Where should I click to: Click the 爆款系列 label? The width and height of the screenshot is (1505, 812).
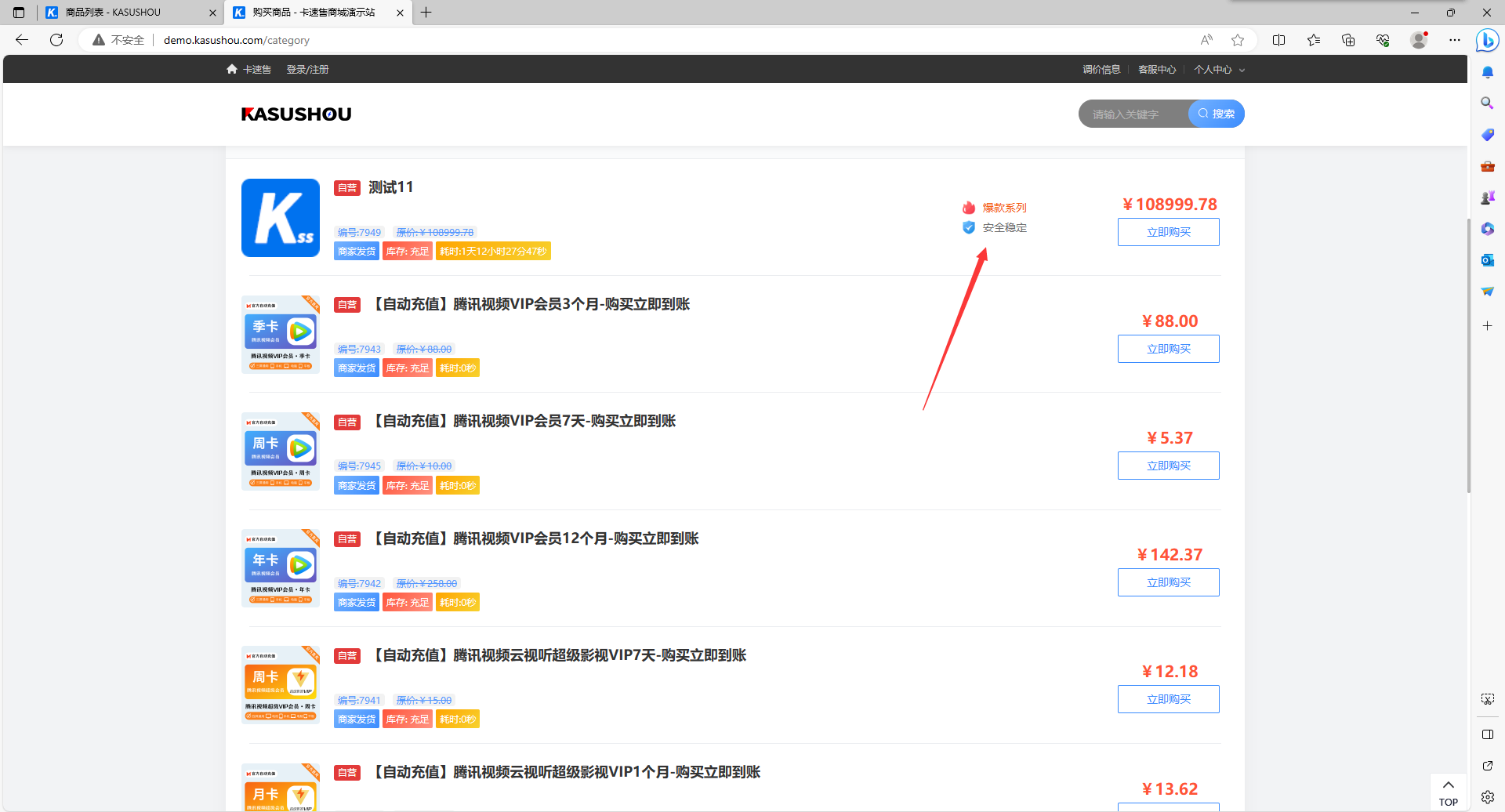tap(1004, 208)
